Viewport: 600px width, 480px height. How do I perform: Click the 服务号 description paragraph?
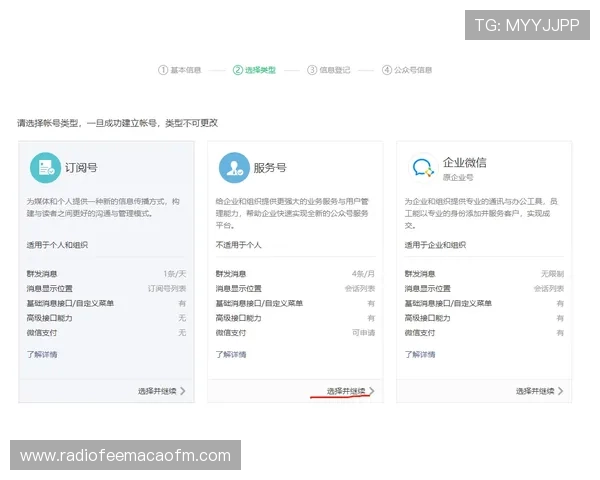coord(292,213)
